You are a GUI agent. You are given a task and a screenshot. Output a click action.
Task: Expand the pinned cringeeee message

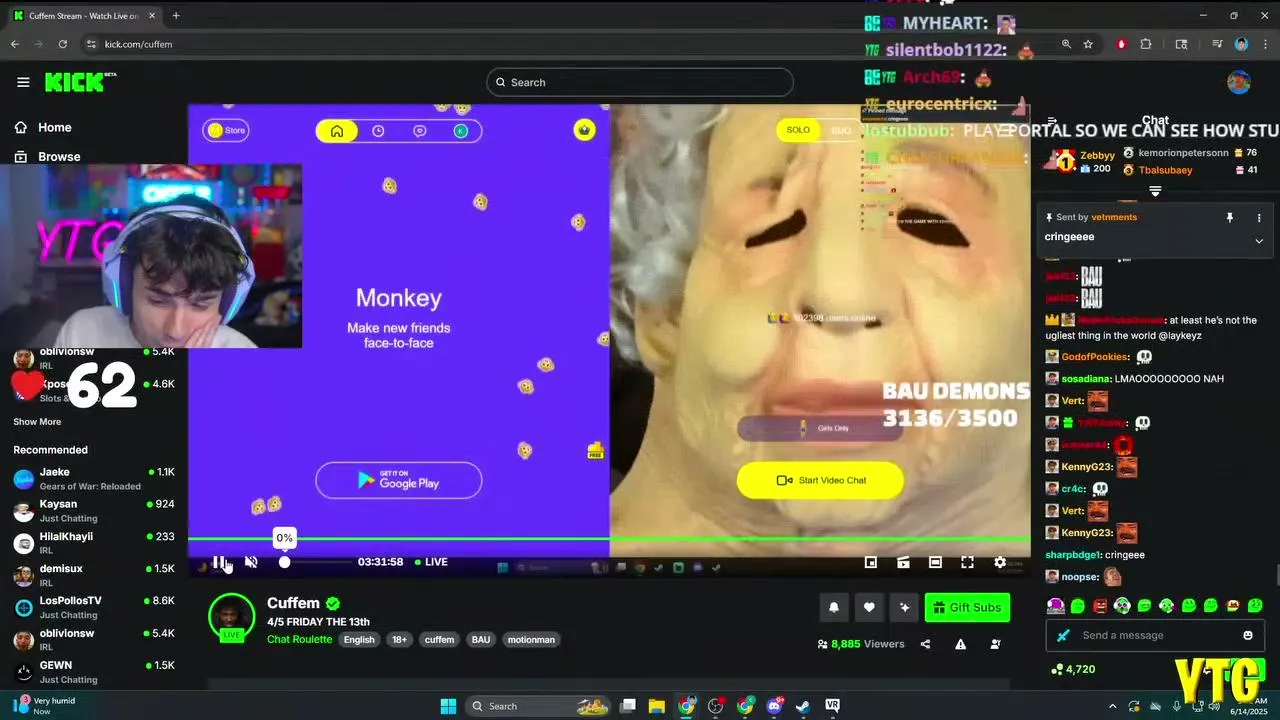(1259, 240)
